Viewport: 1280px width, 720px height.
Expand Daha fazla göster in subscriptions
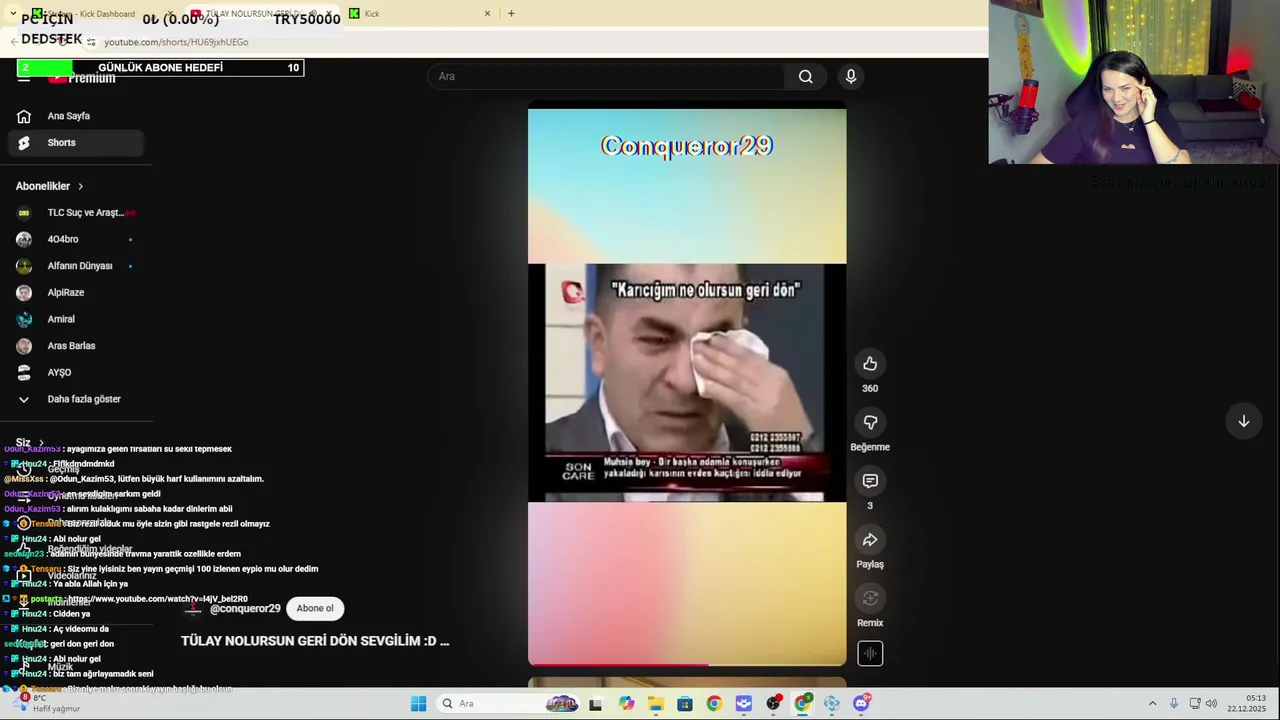pos(75,399)
